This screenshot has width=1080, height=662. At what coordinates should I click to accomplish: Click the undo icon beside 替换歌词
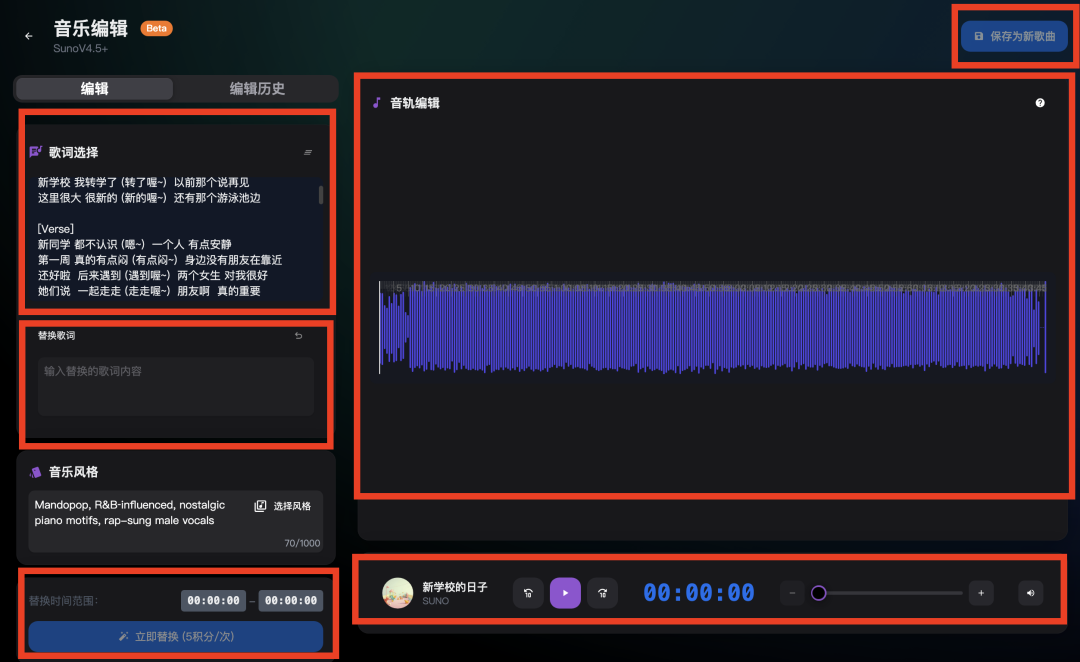tap(298, 336)
